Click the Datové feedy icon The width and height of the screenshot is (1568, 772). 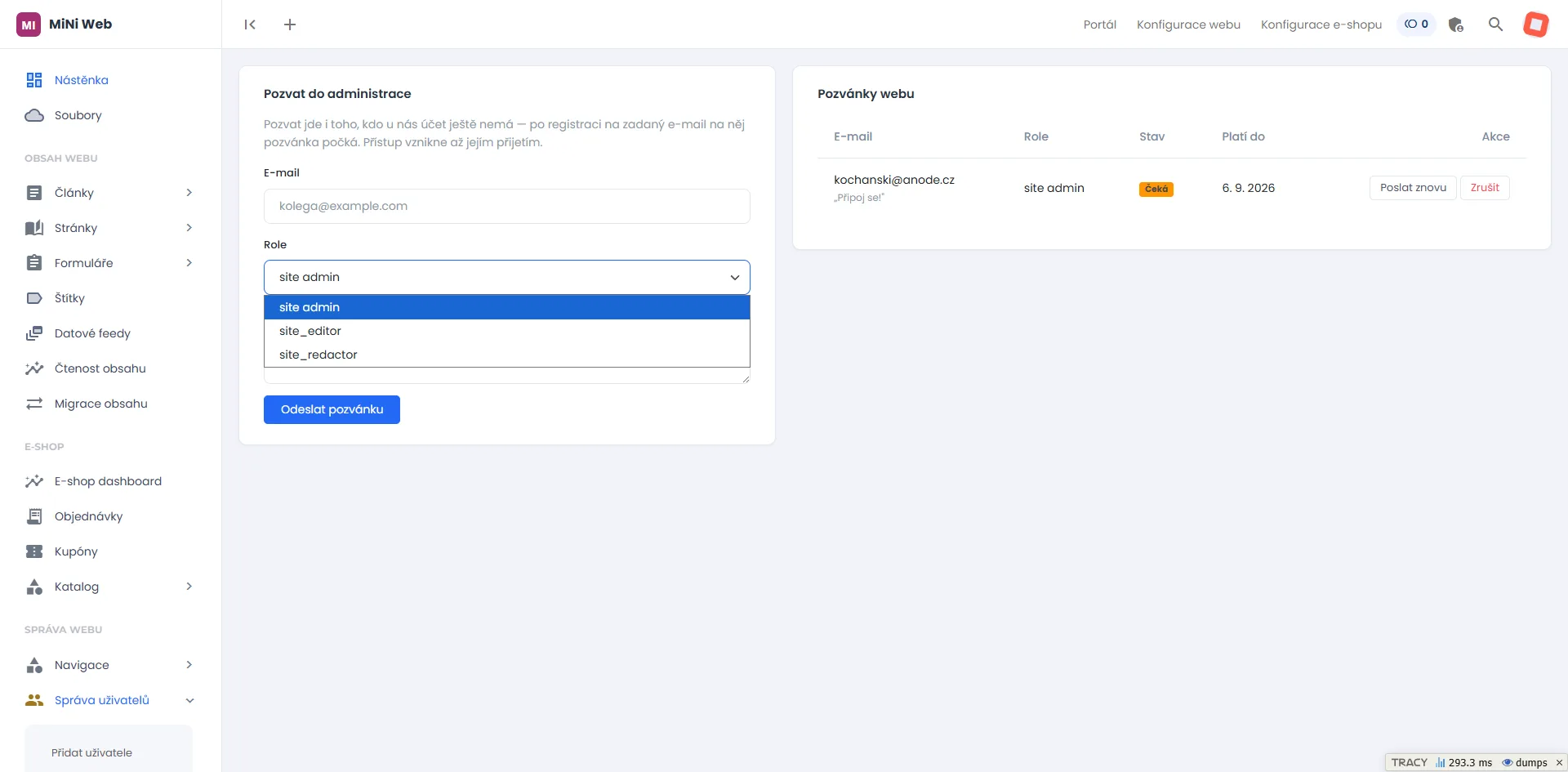click(x=34, y=333)
